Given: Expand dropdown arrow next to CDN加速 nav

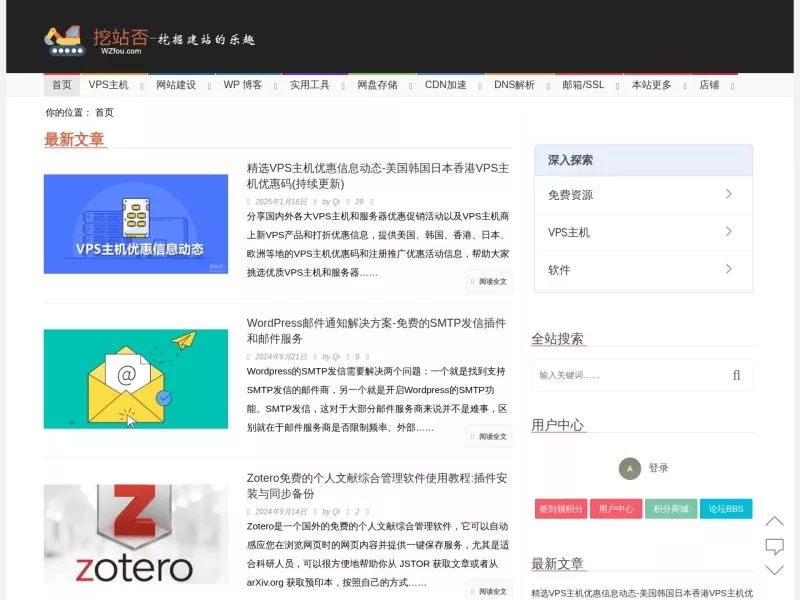Looking at the screenshot, I should (480, 86).
